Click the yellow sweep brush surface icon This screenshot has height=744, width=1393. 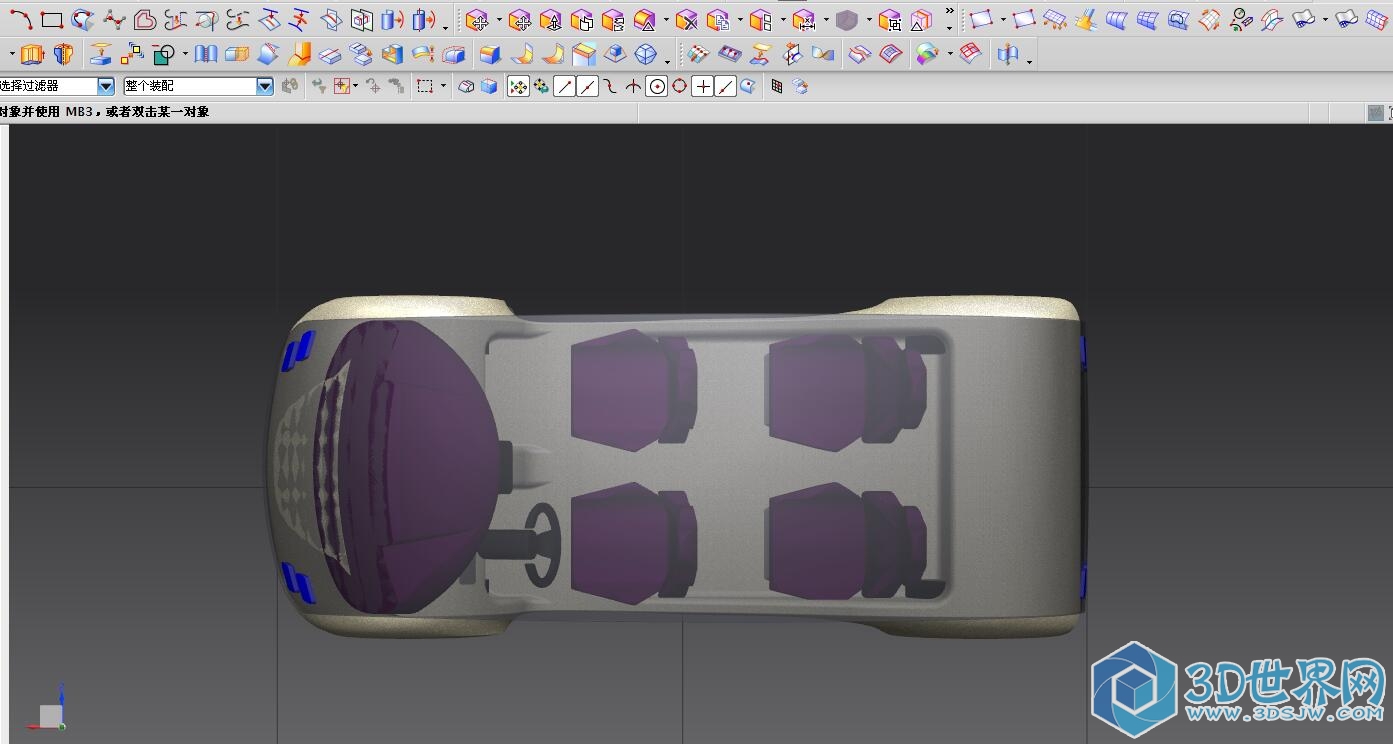pyautogui.click(x=1086, y=20)
